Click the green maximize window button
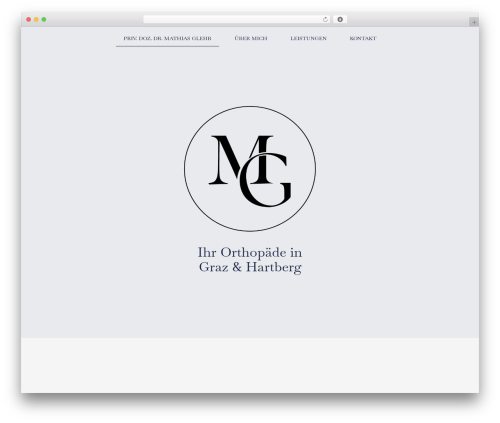 pyautogui.click(x=44, y=20)
